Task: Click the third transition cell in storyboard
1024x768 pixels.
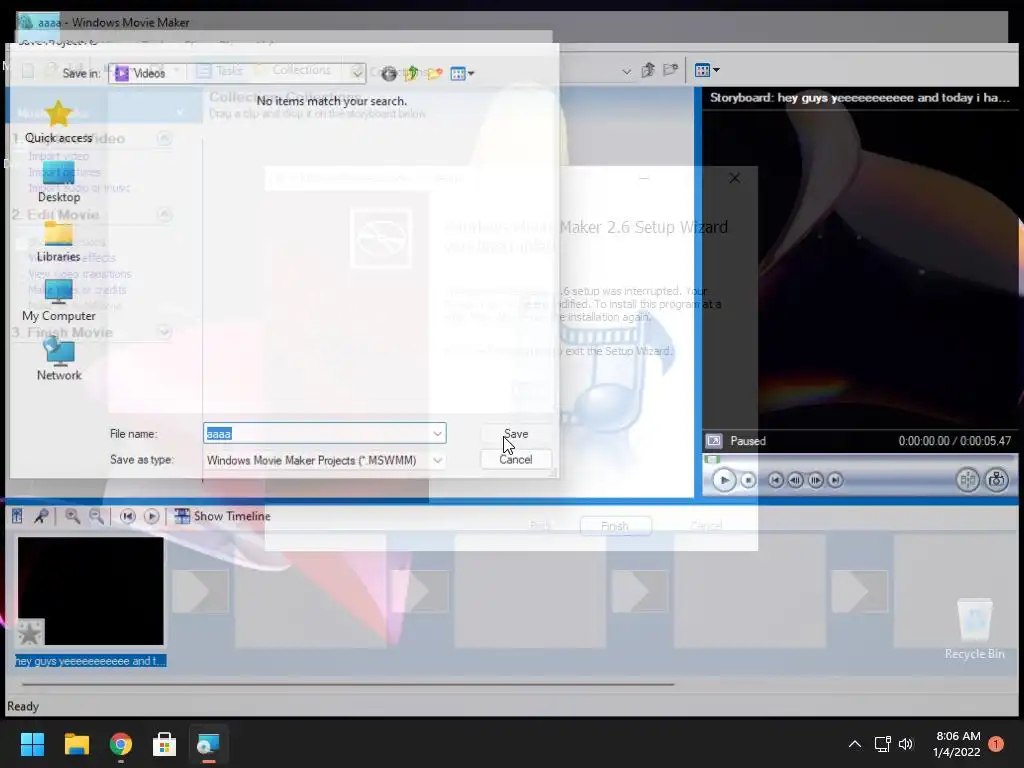Action: tap(639, 591)
